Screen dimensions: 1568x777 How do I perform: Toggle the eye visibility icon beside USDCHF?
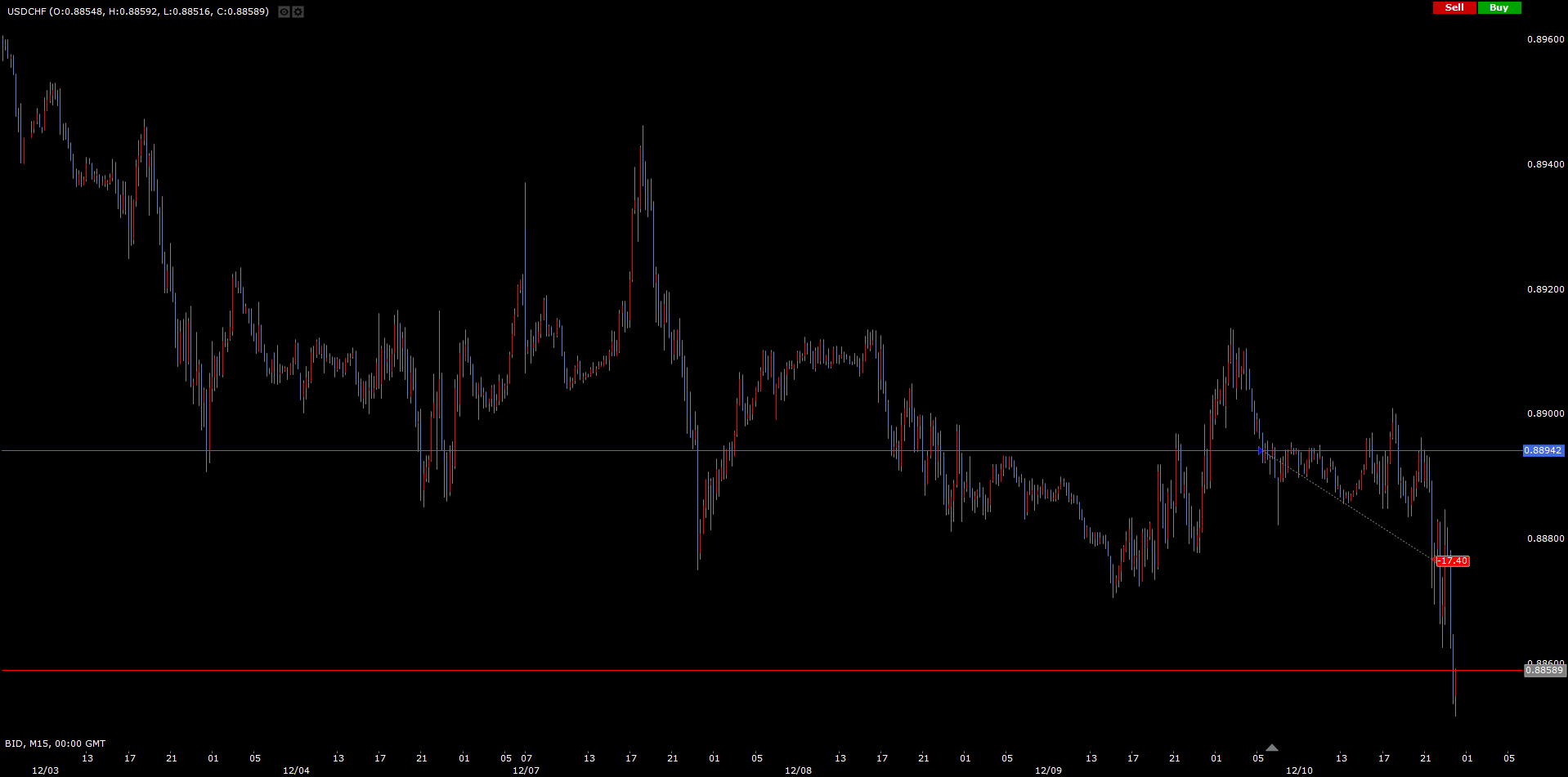pyautogui.click(x=284, y=12)
